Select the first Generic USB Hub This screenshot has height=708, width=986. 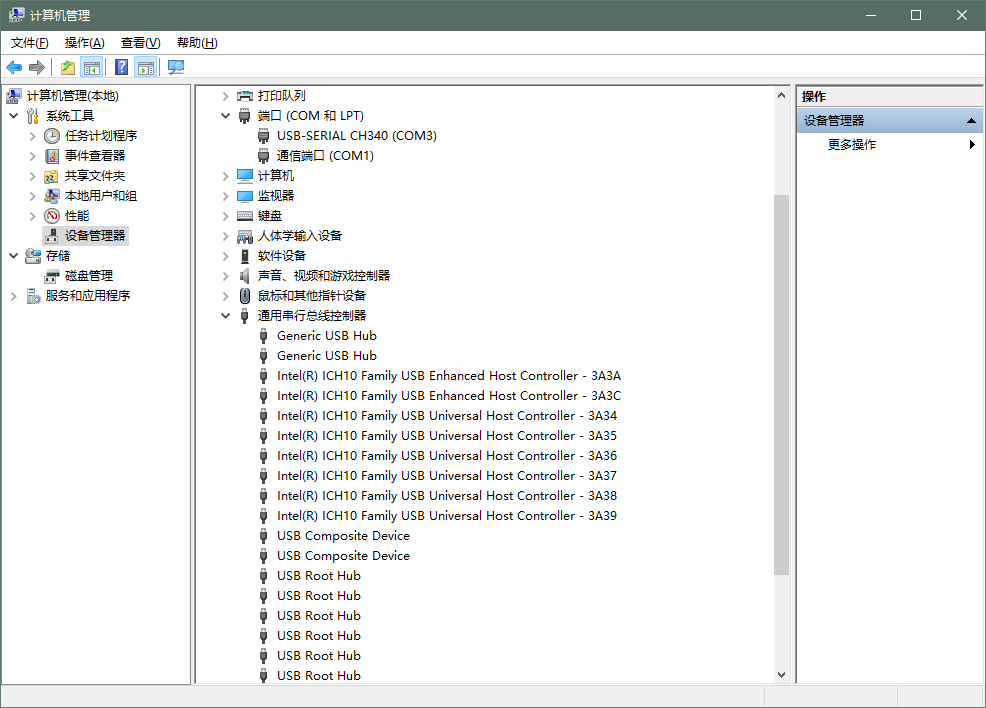[x=326, y=336]
